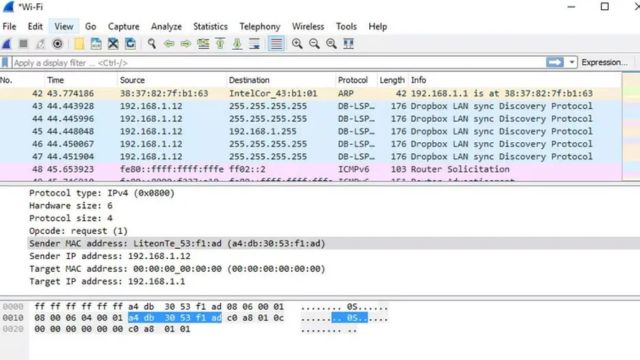This screenshot has width=640, height=360.
Task: Select packet 48 Router Solicitation row
Action: pos(311,169)
